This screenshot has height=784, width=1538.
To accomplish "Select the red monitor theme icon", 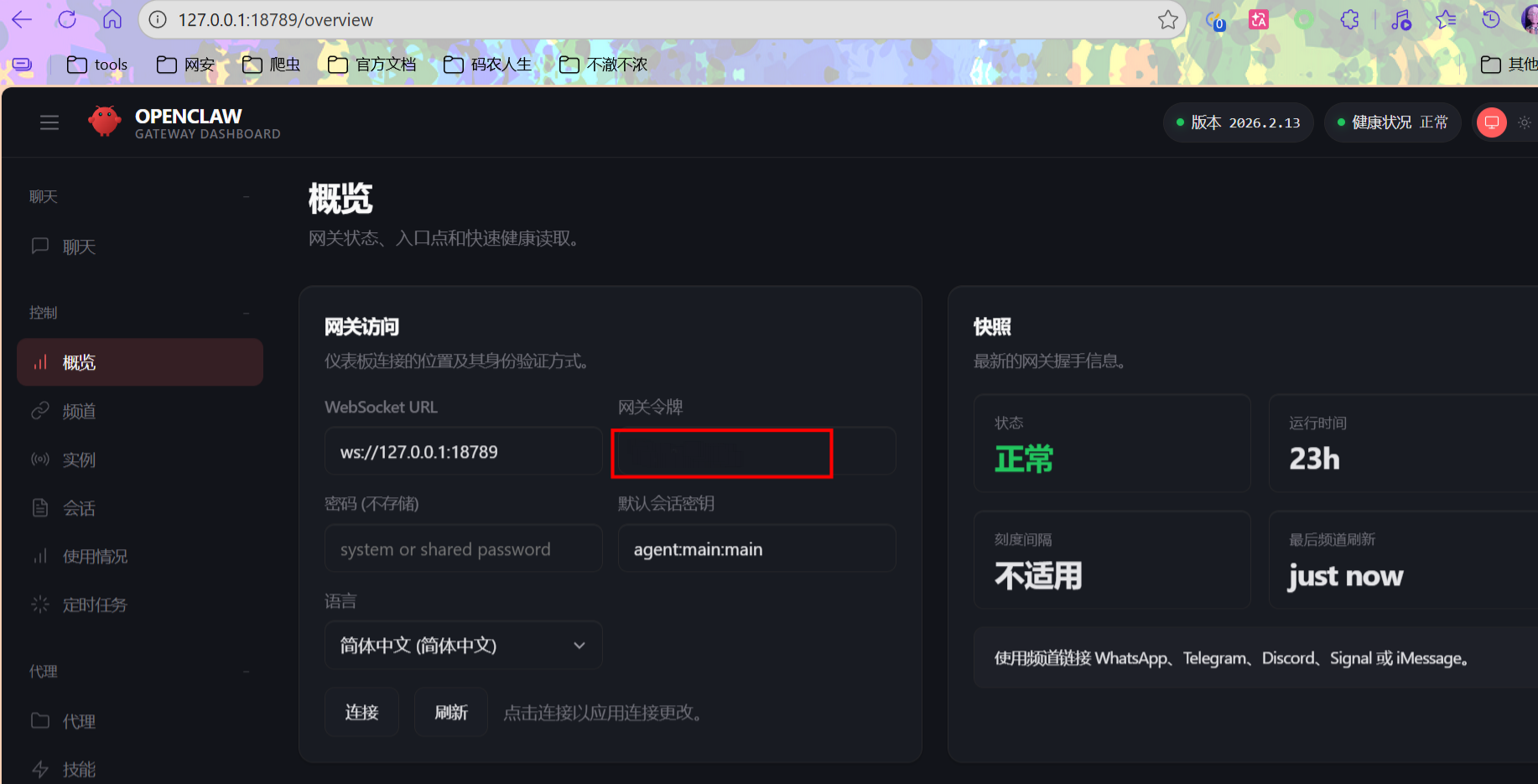I will (x=1492, y=122).
